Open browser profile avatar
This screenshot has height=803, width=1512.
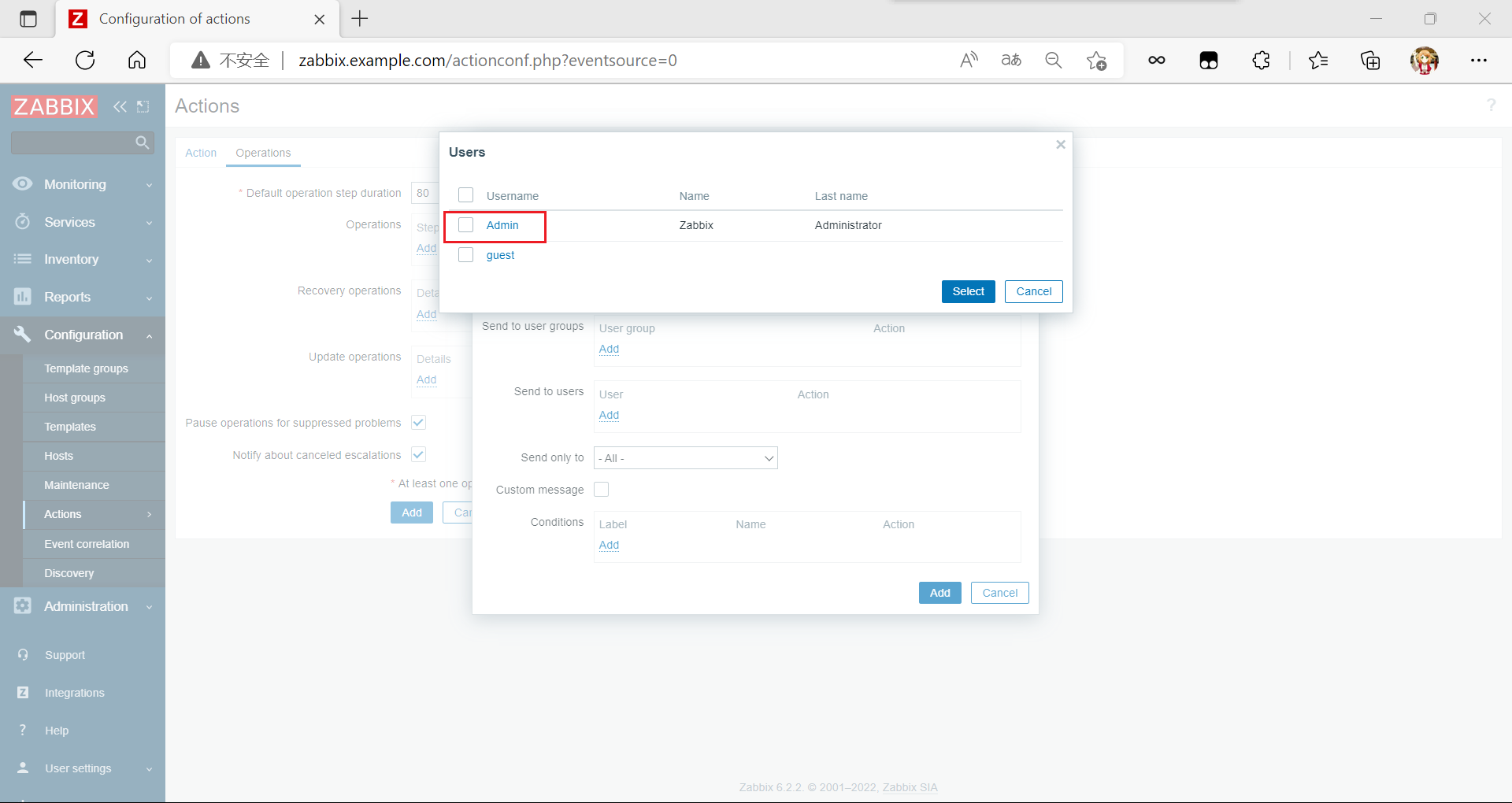(x=1424, y=60)
